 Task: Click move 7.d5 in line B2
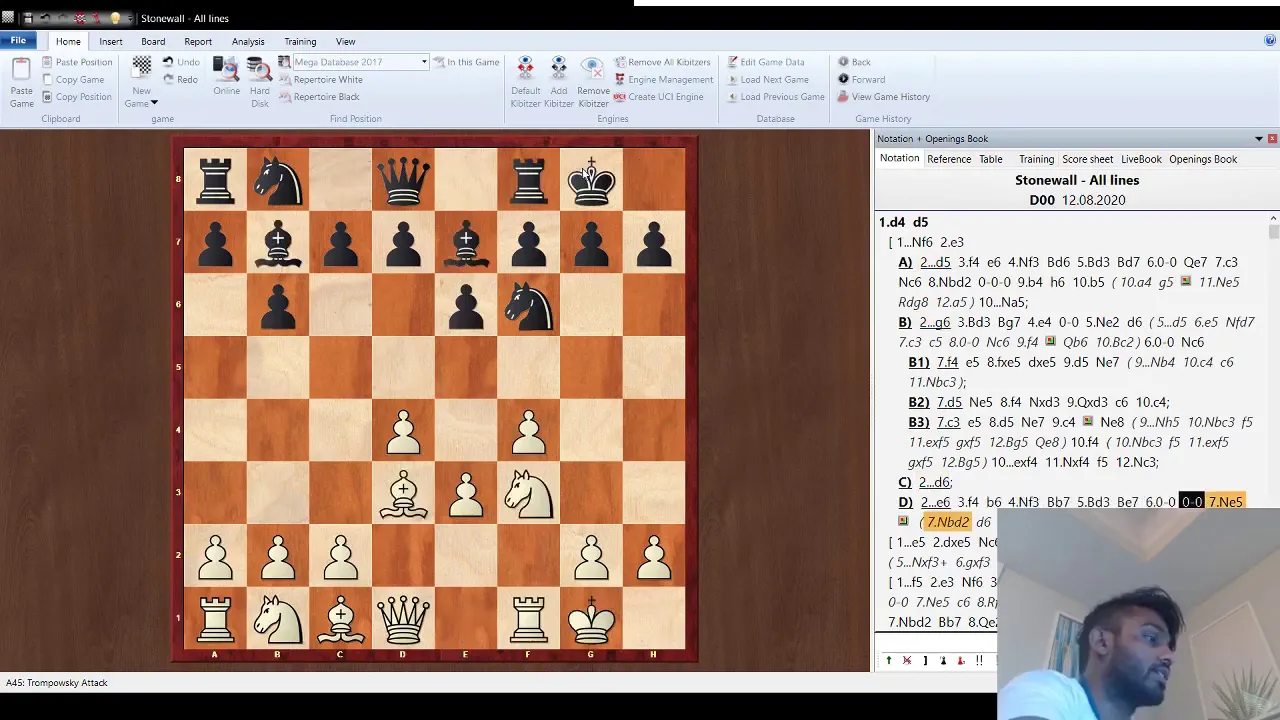948,402
